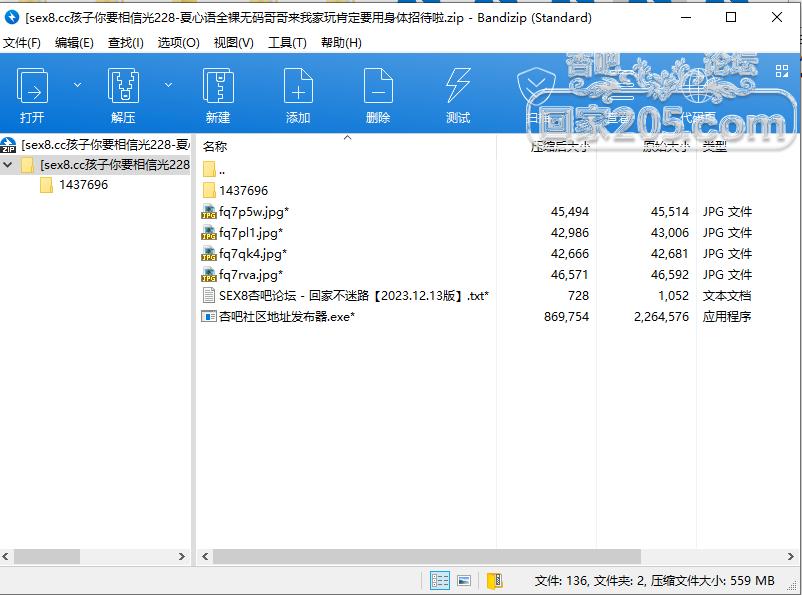Click the folder icon of 1437696 in list

point(209,190)
